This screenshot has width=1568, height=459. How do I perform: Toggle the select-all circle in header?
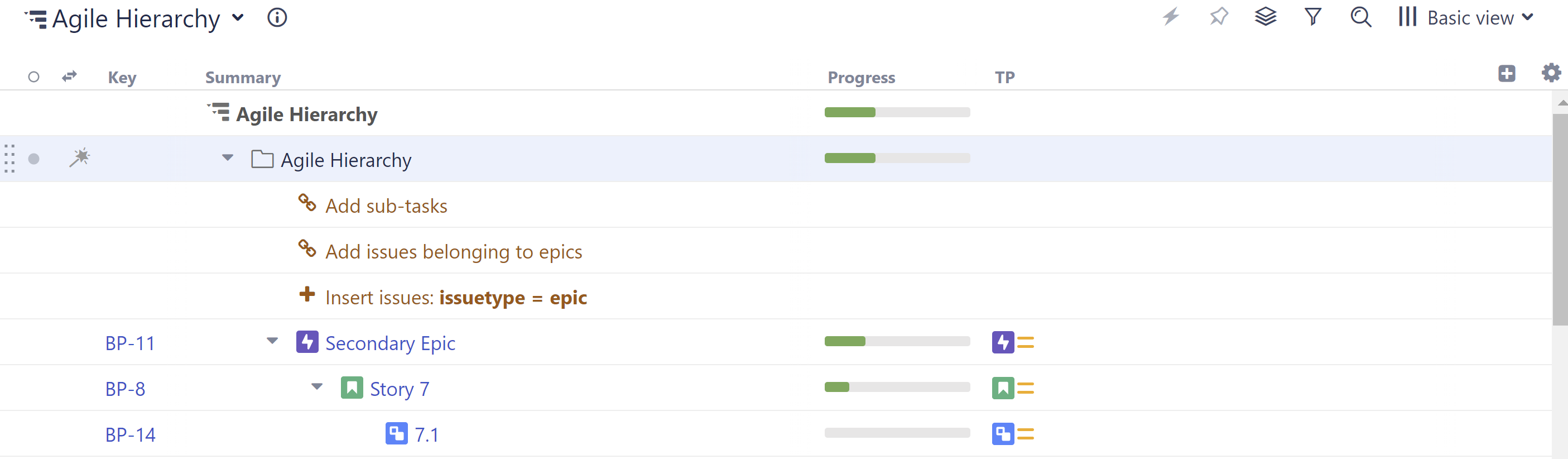pos(34,77)
